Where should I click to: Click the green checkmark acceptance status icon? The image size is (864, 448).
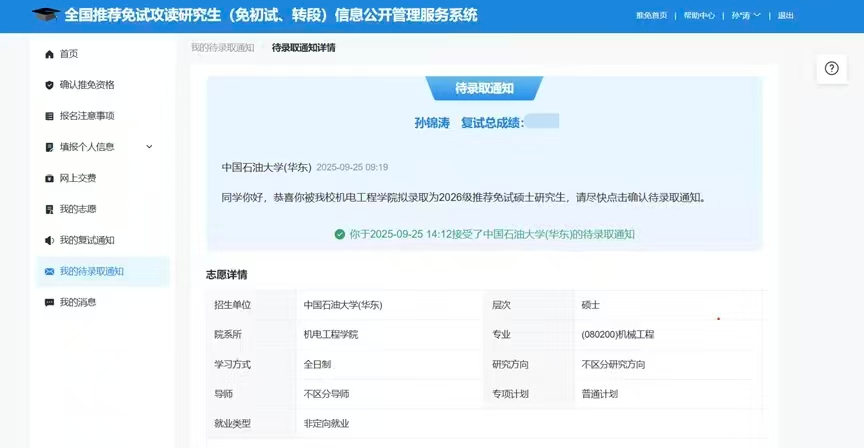[340, 234]
